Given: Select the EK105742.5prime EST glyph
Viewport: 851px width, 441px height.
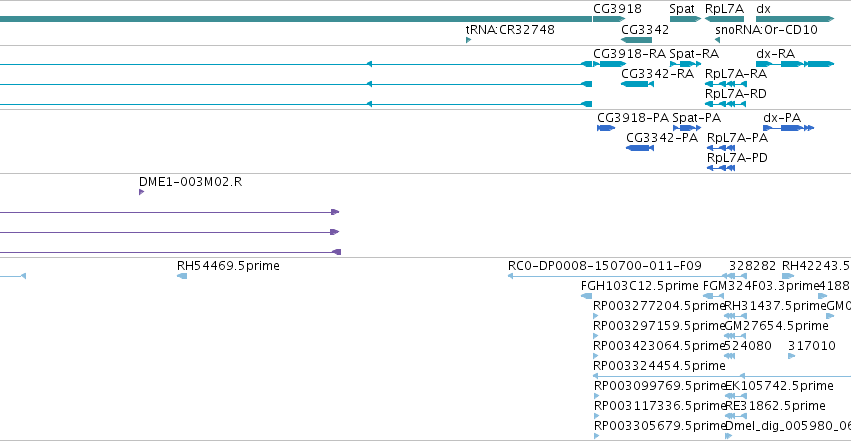Looking at the screenshot, I should point(736,396).
